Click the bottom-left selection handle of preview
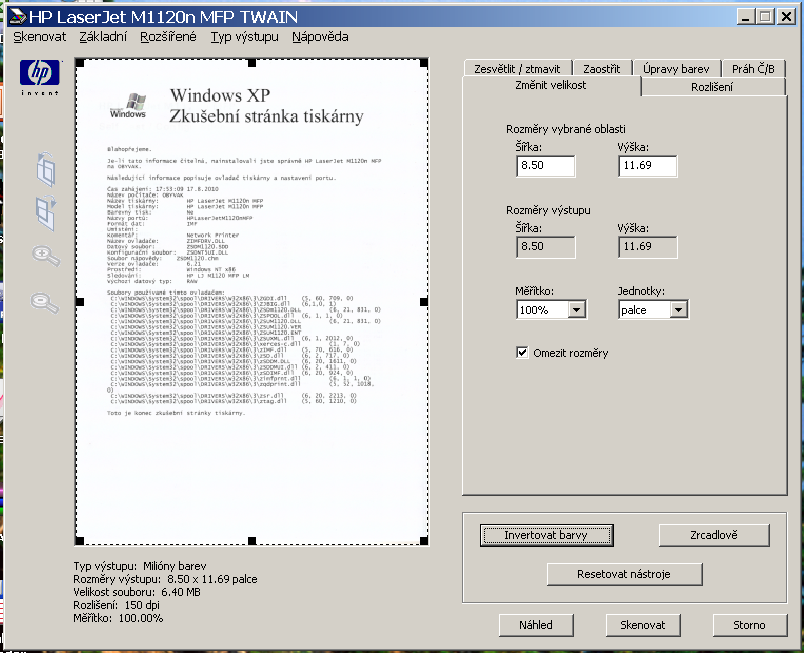The height and width of the screenshot is (653, 804). pyautogui.click(x=79, y=541)
